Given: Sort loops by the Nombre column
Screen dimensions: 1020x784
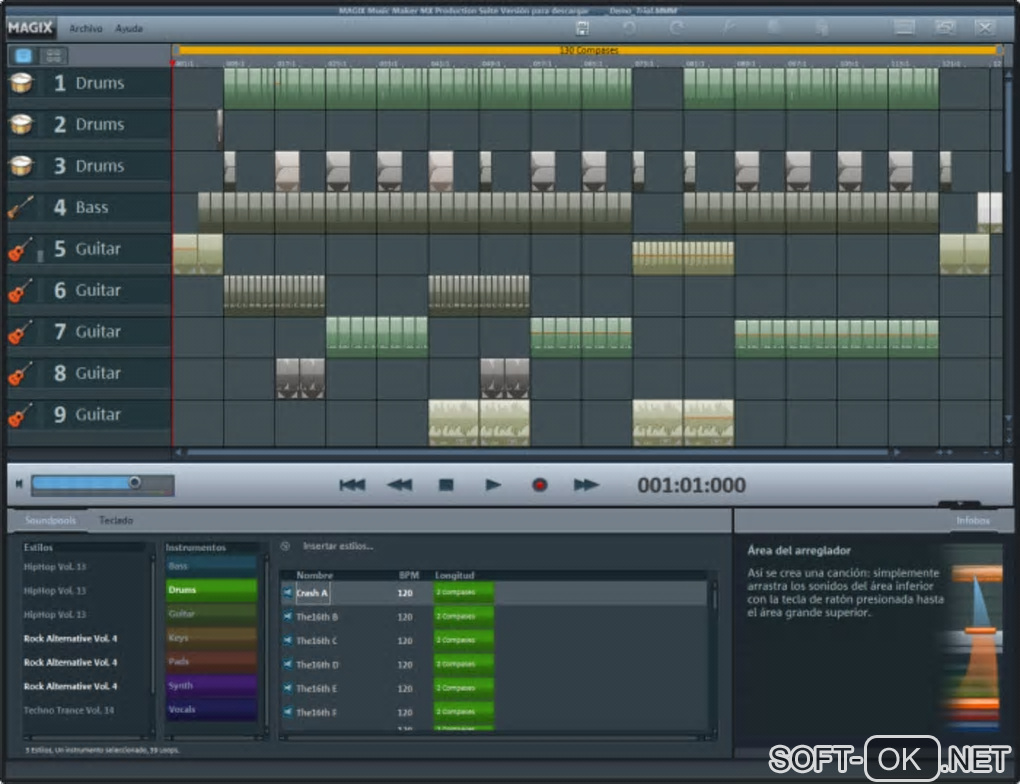Looking at the screenshot, I should point(314,575).
